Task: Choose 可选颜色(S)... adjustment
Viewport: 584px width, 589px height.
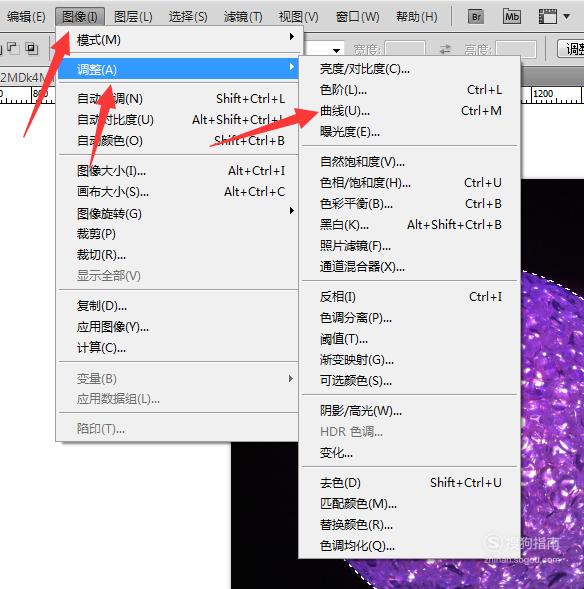Action: pyautogui.click(x=410, y=381)
